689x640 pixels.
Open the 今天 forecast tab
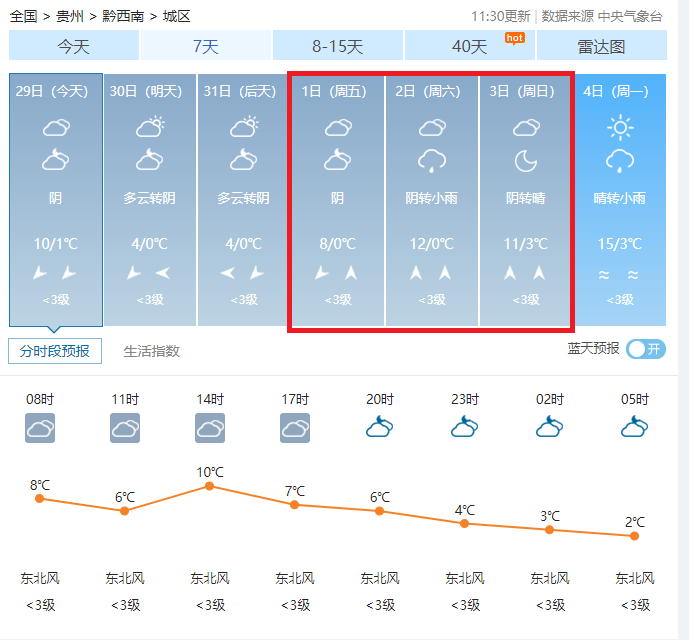click(x=74, y=45)
